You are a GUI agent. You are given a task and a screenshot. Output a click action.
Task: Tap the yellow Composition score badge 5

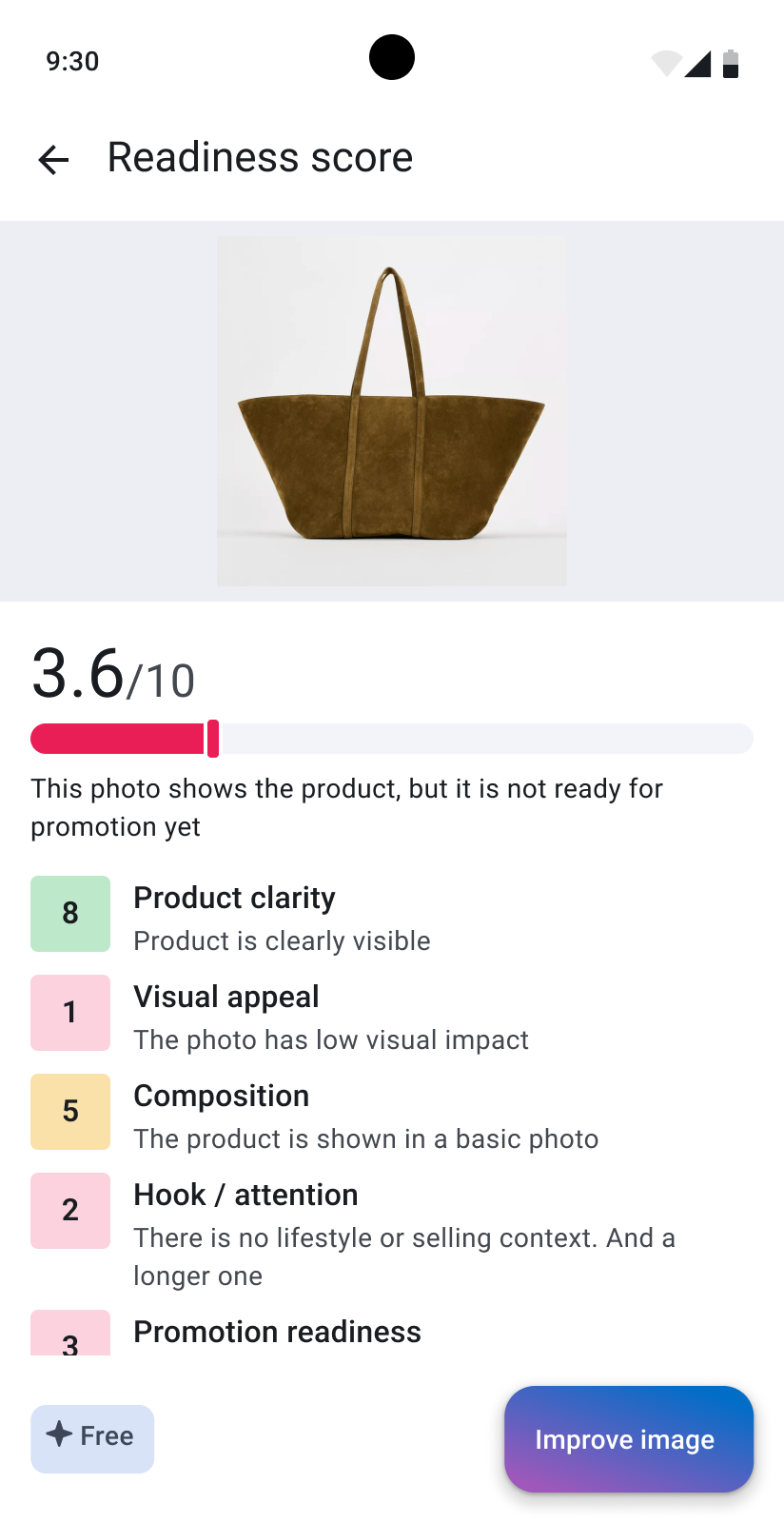click(x=70, y=1112)
